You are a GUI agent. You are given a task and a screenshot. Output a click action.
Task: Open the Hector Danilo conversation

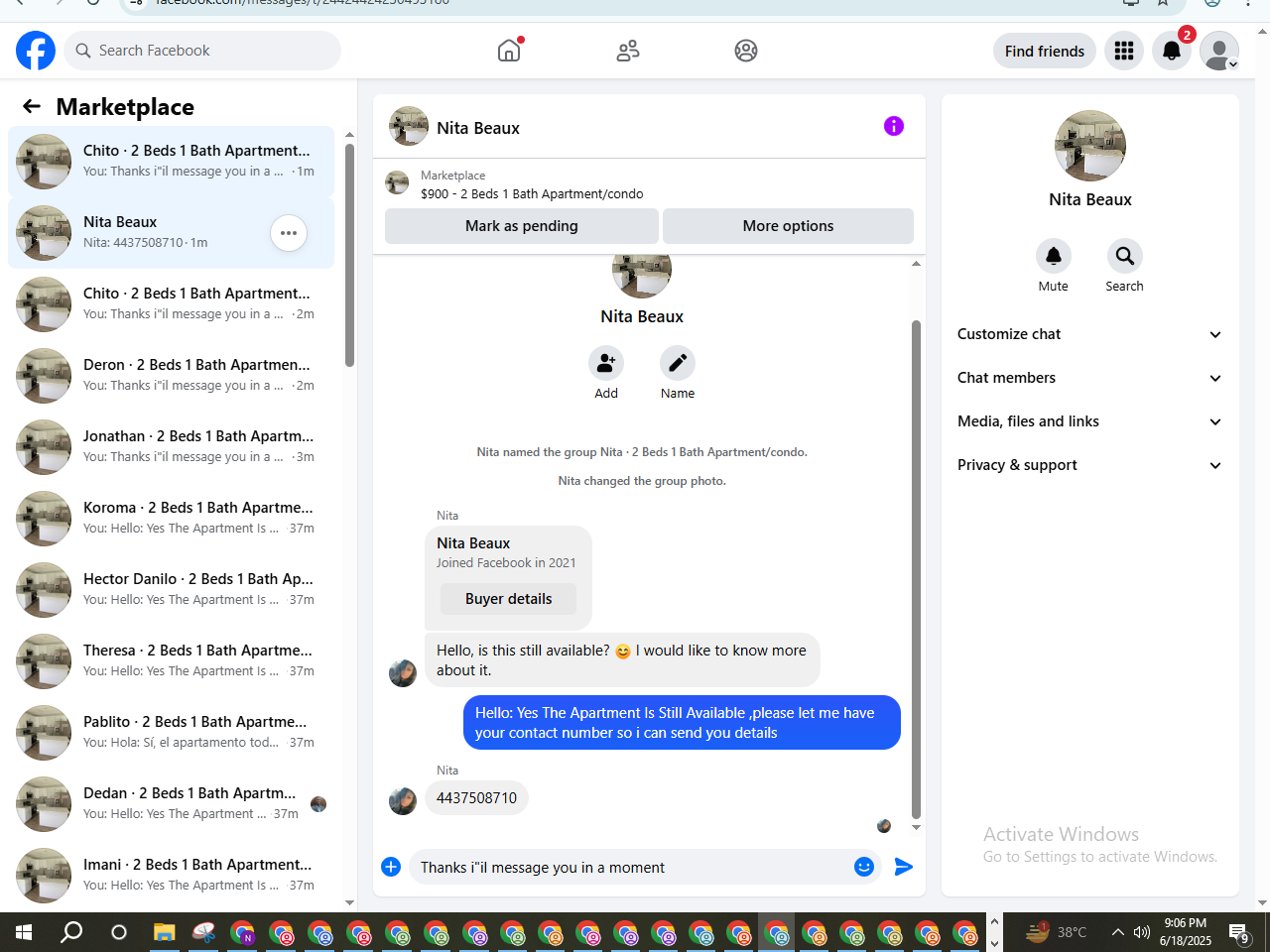(172, 590)
